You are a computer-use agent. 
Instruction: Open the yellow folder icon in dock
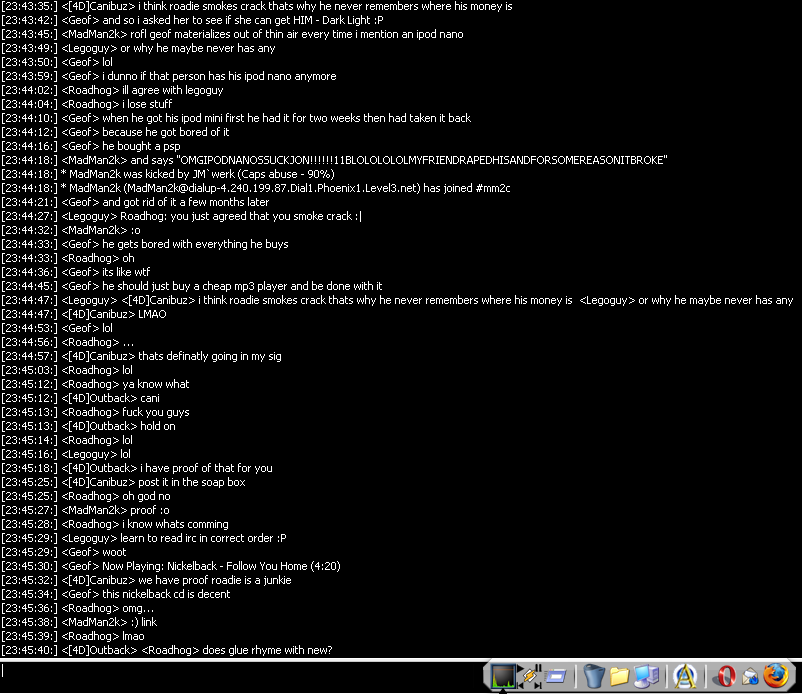coord(620,677)
